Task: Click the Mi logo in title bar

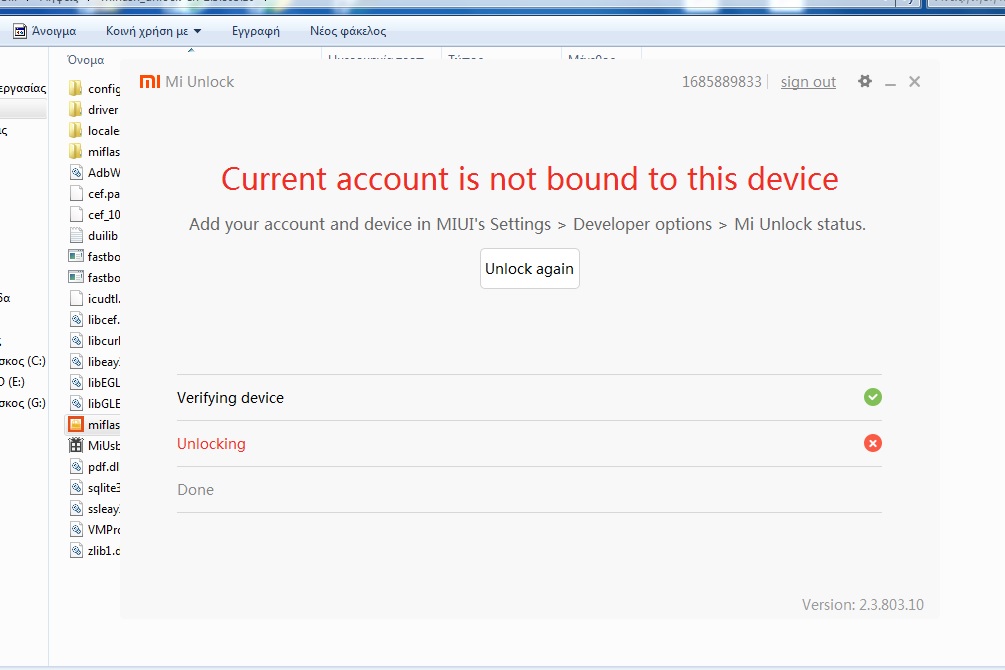Action: tap(149, 82)
